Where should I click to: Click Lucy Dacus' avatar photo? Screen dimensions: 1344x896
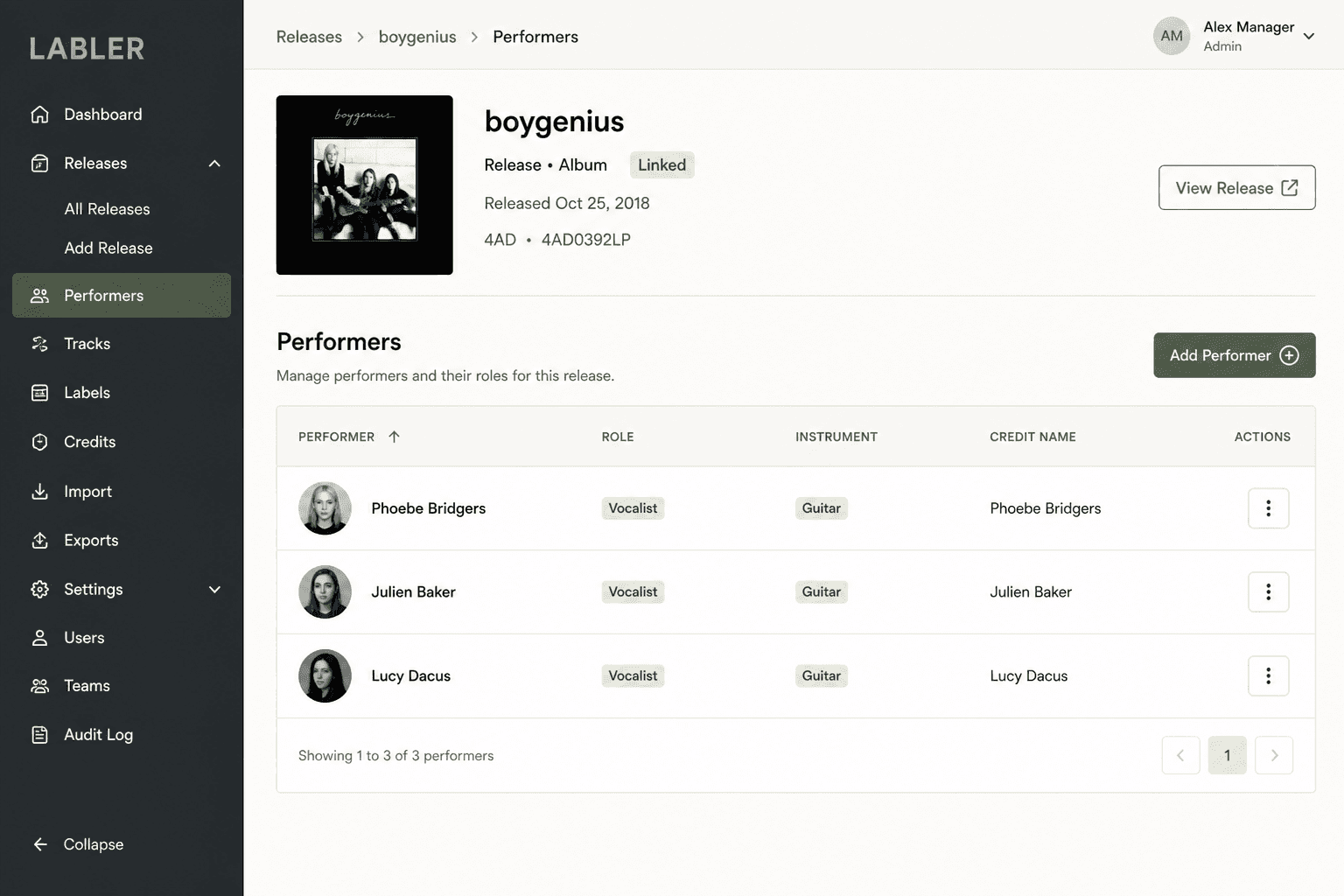(325, 675)
